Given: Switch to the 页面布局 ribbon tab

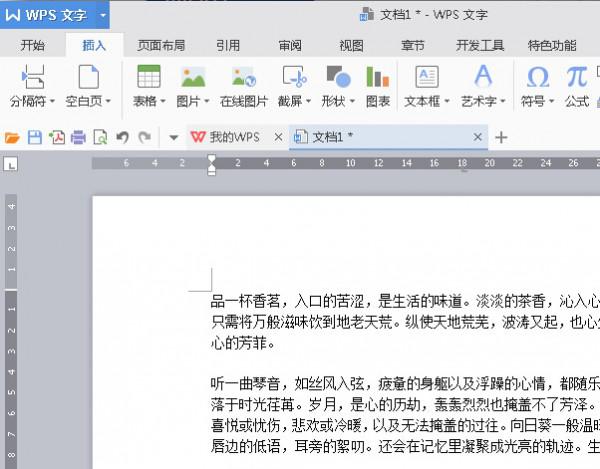Looking at the screenshot, I should (161, 45).
